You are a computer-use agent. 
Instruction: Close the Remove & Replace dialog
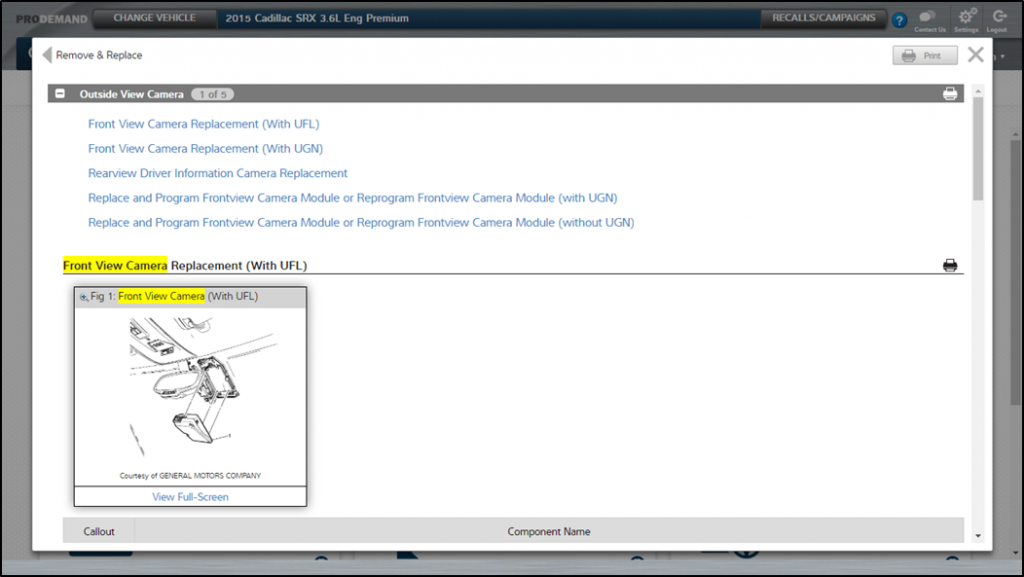pyautogui.click(x=976, y=55)
